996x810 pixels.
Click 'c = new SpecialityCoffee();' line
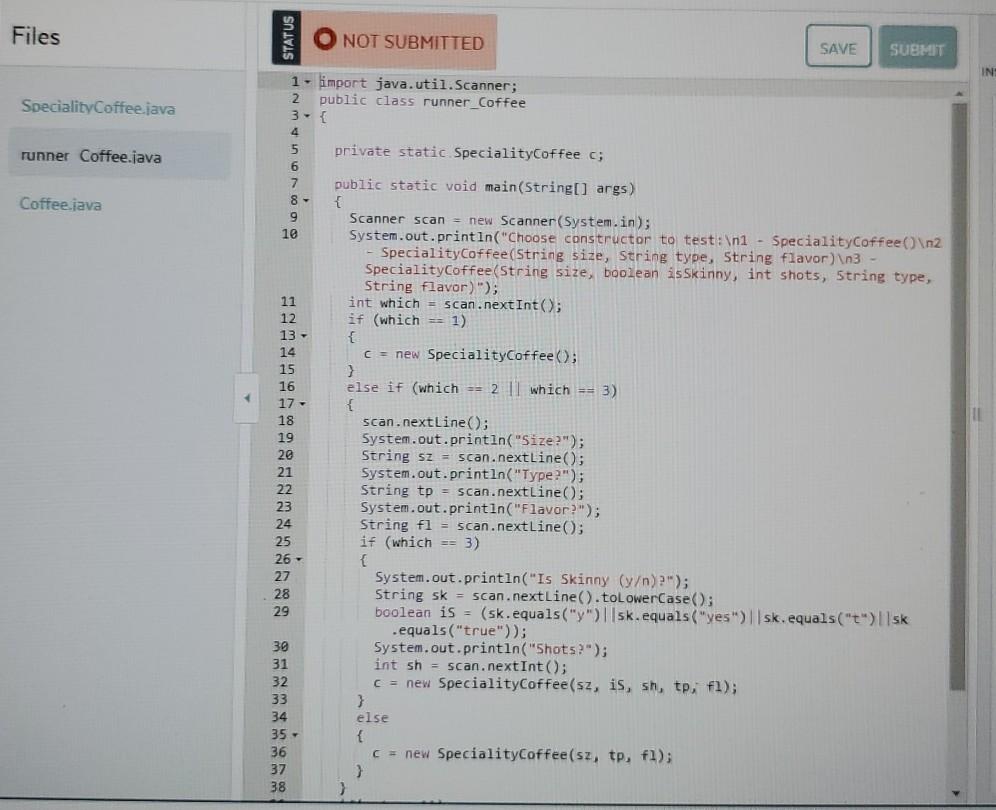click(x=471, y=354)
